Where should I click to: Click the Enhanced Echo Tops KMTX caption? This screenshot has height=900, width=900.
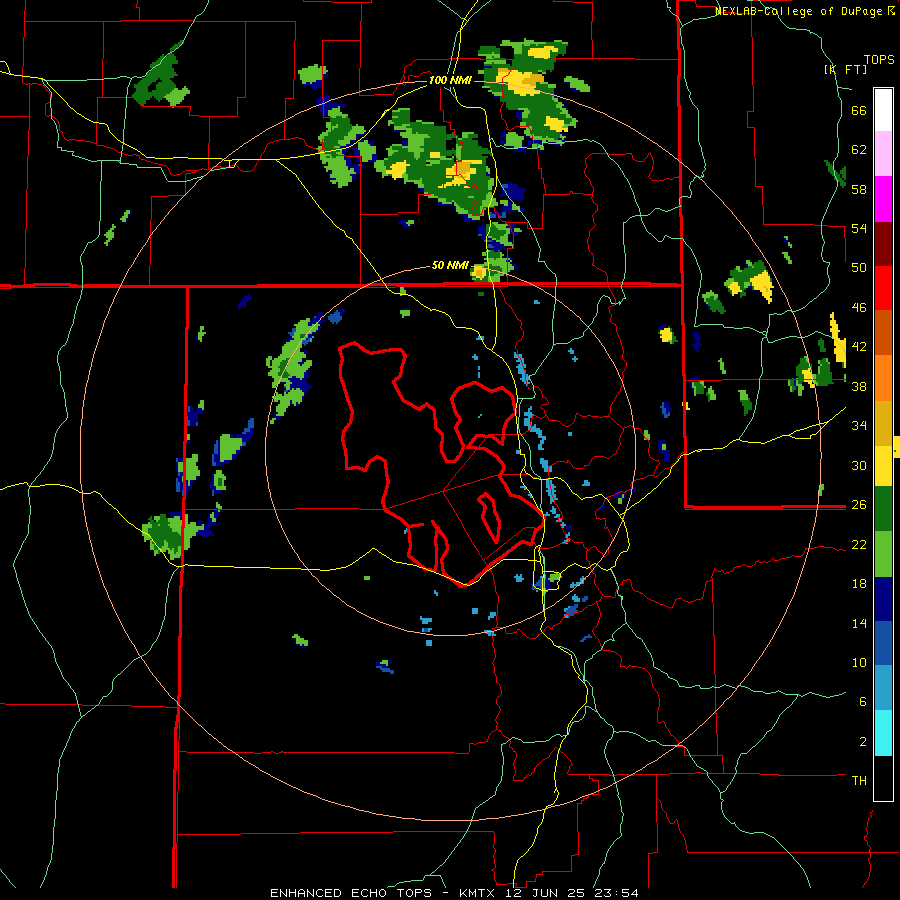pyautogui.click(x=454, y=893)
